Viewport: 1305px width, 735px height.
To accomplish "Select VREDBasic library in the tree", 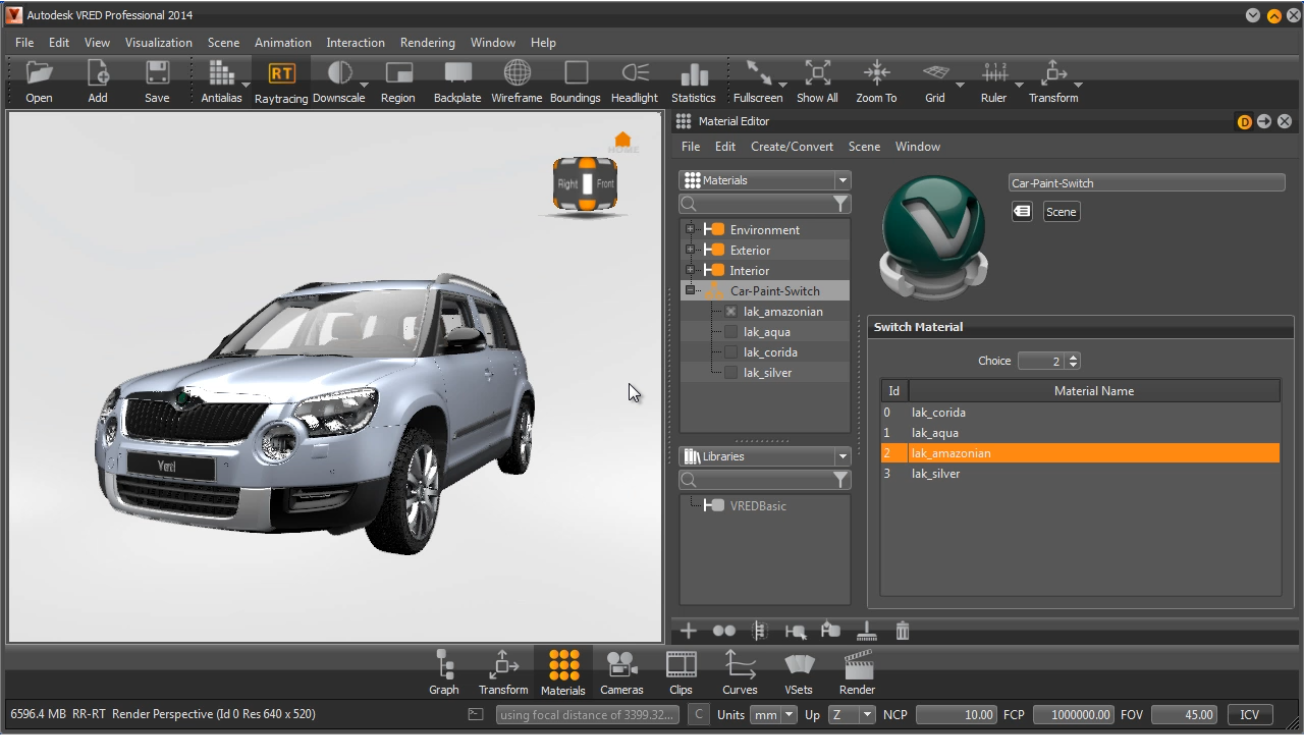I will point(757,506).
